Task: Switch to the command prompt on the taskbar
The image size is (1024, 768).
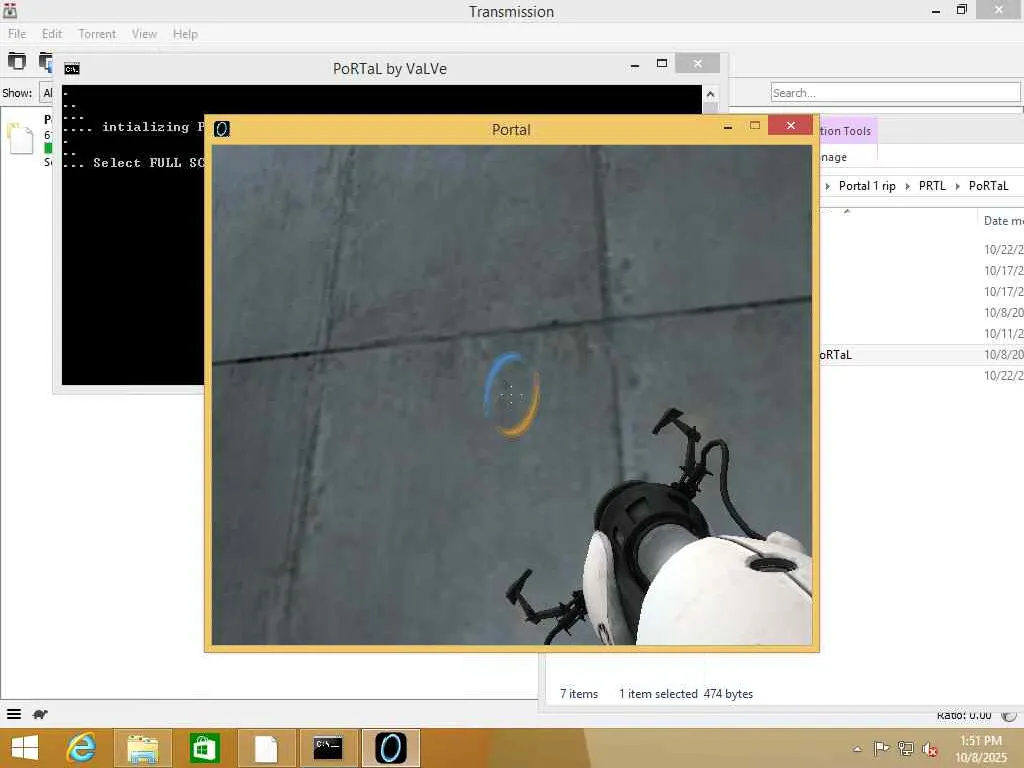Action: tap(328, 748)
